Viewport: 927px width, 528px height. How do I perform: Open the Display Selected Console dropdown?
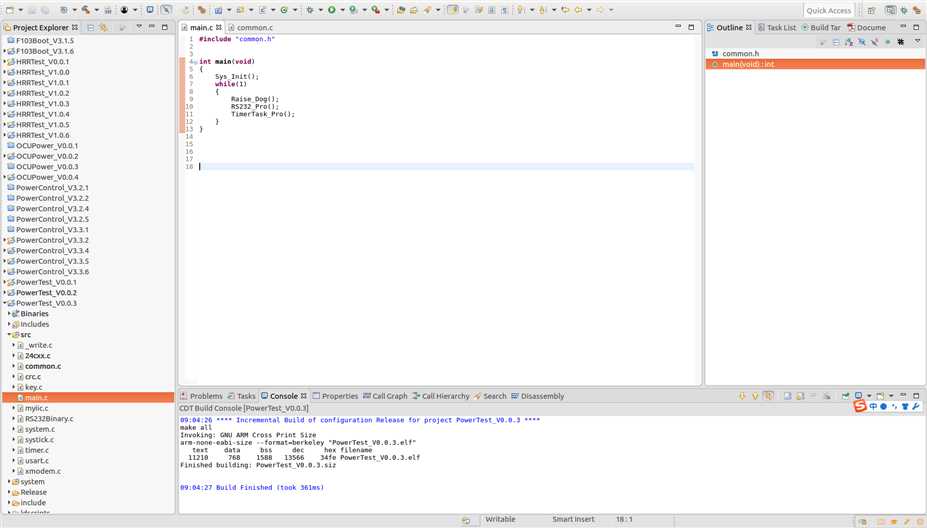(x=869, y=396)
